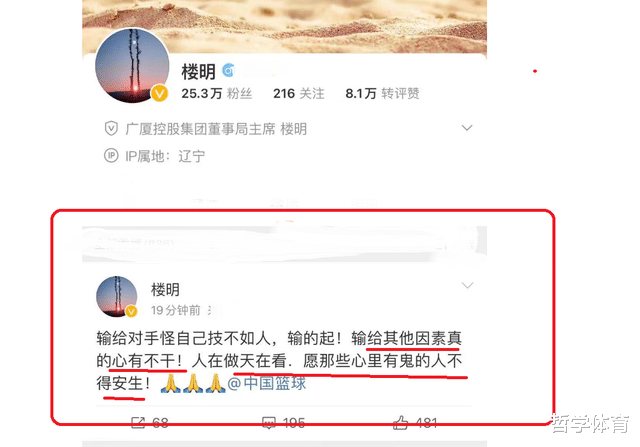Viewport: 640px width, 447px height.
Task: Open the 216 关注 following list
Action: (x=298, y=93)
